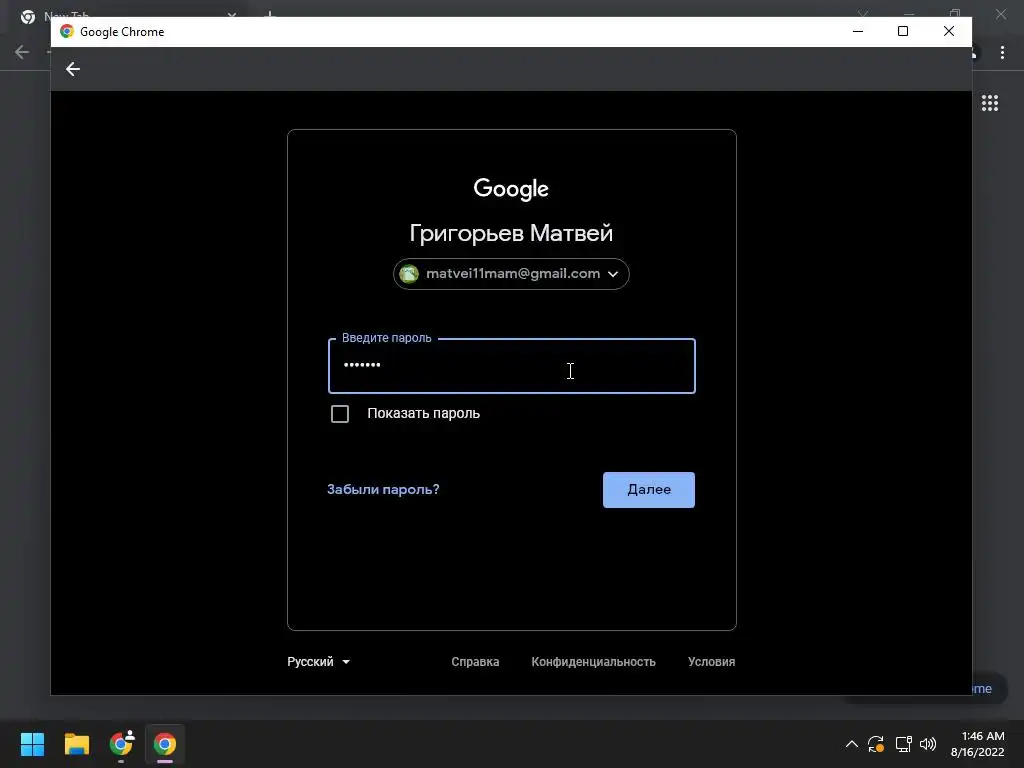
Task: Open the volume tray icon
Action: (928, 744)
